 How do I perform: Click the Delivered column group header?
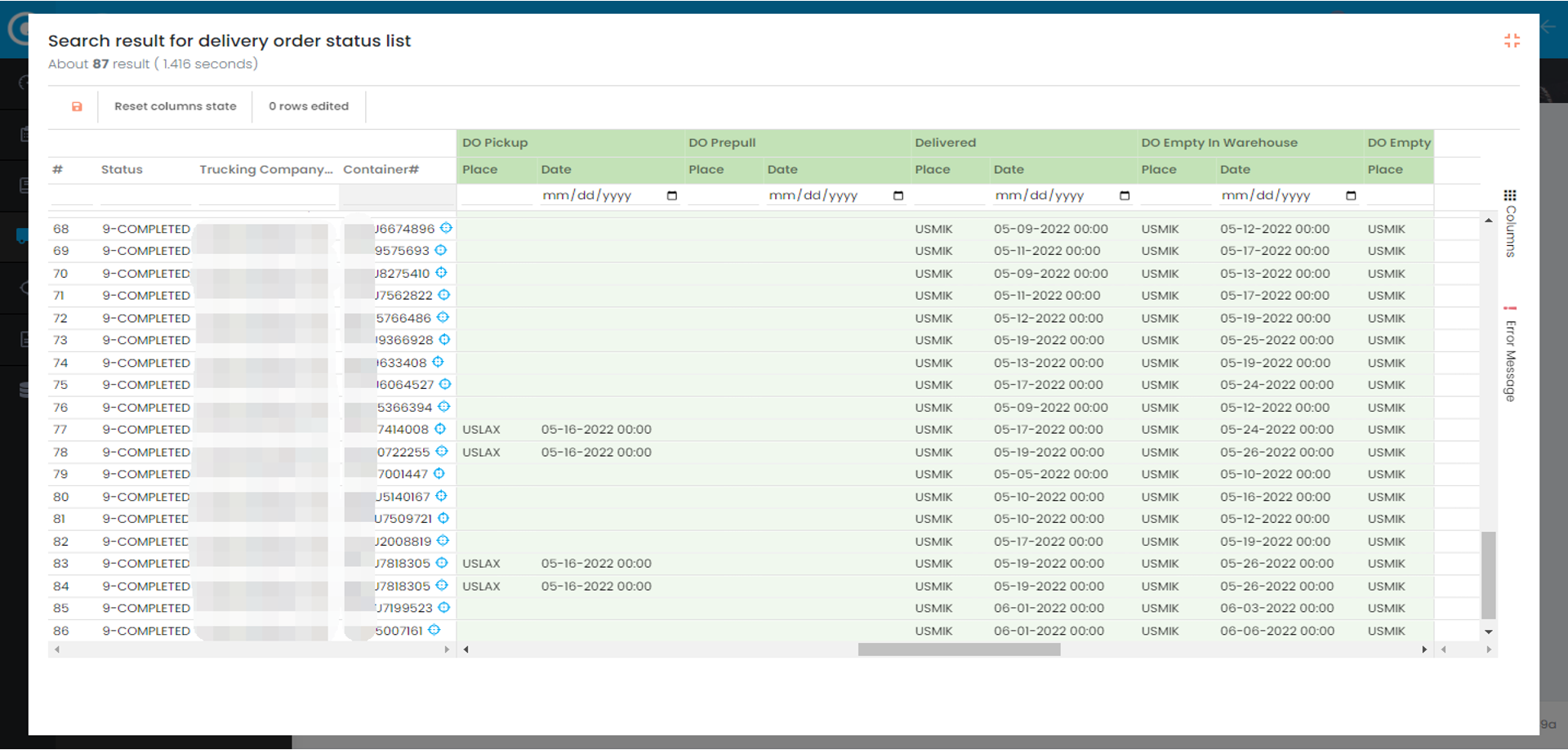tap(945, 142)
